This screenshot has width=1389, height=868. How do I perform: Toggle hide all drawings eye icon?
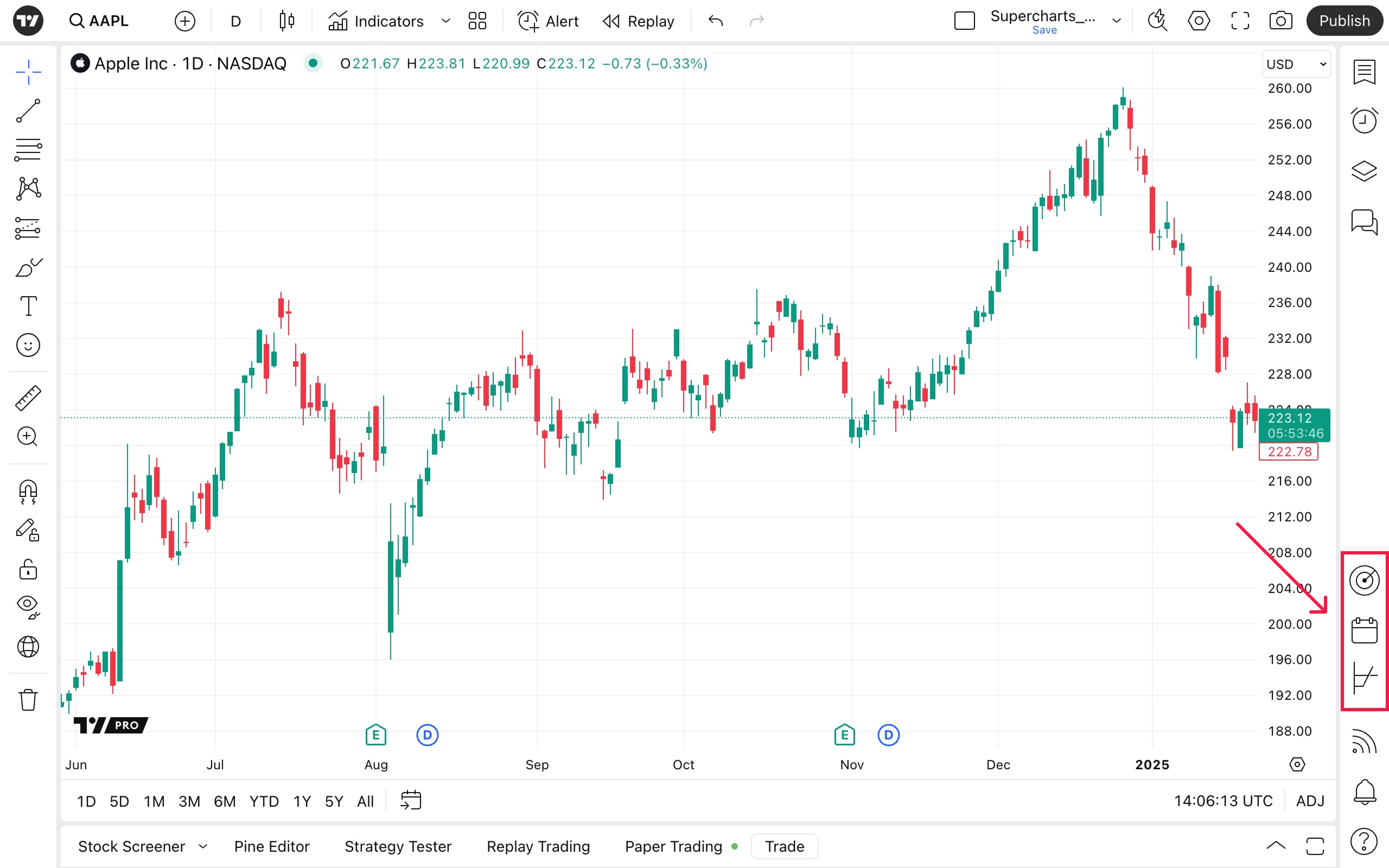28,606
